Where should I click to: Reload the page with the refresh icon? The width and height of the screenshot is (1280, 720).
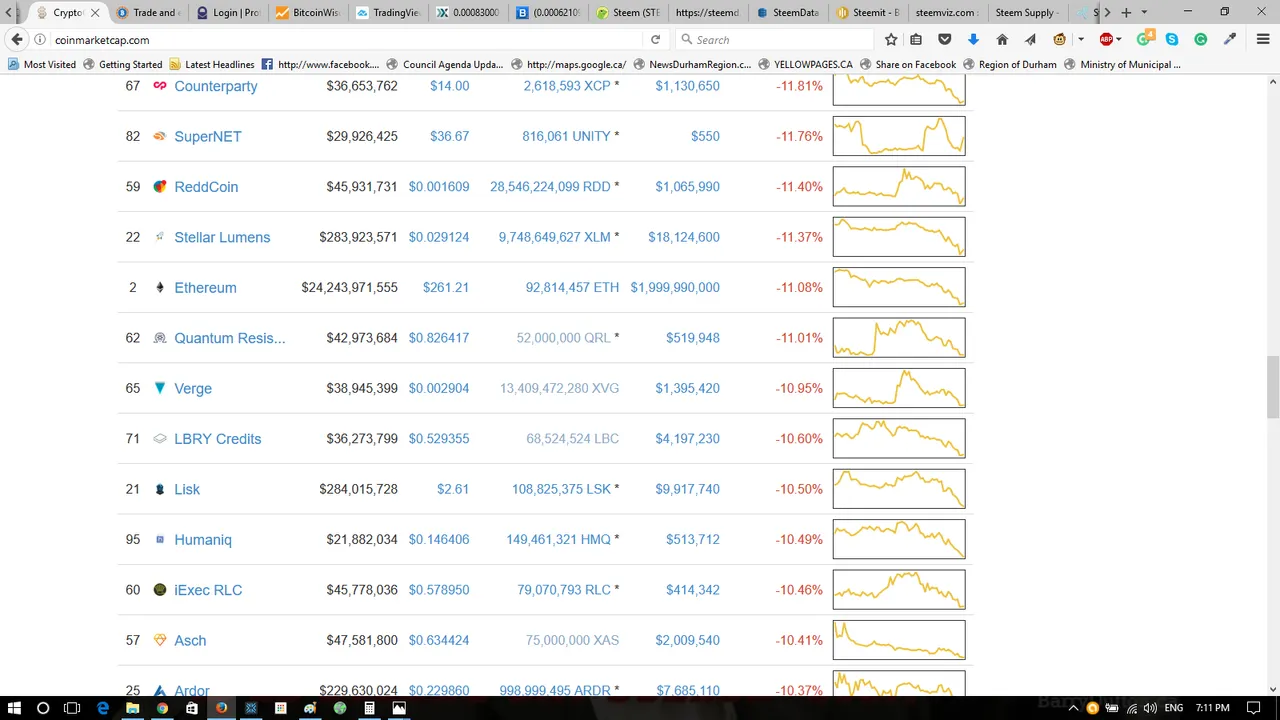click(x=655, y=40)
